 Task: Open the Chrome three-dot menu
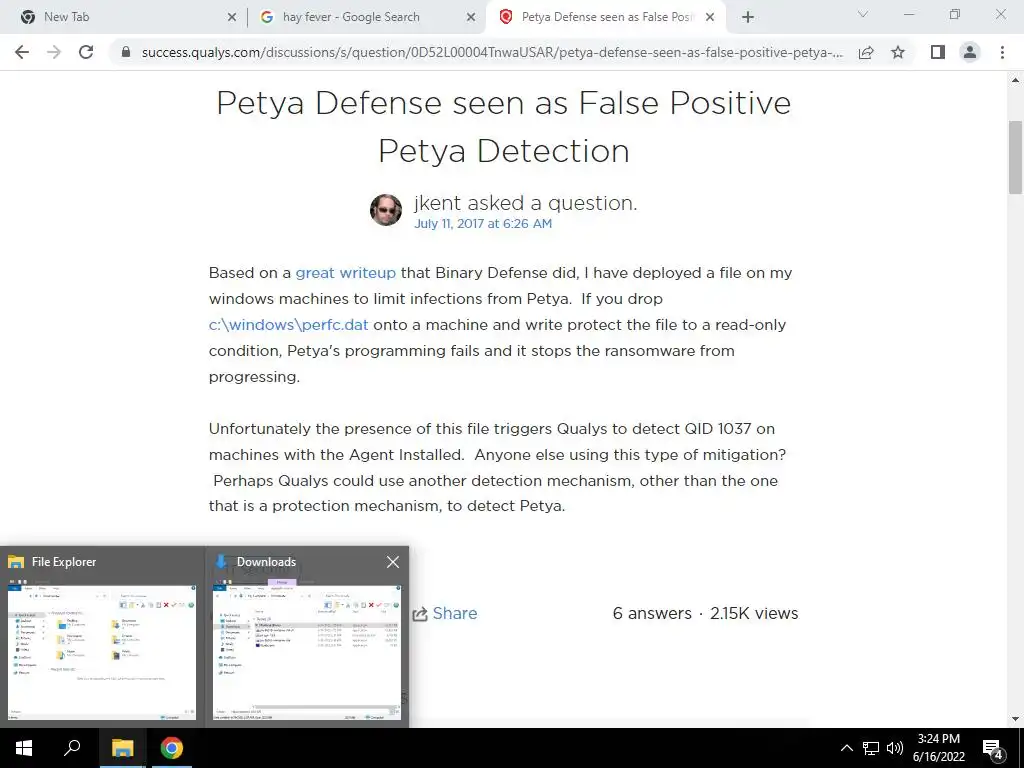tap(1002, 52)
